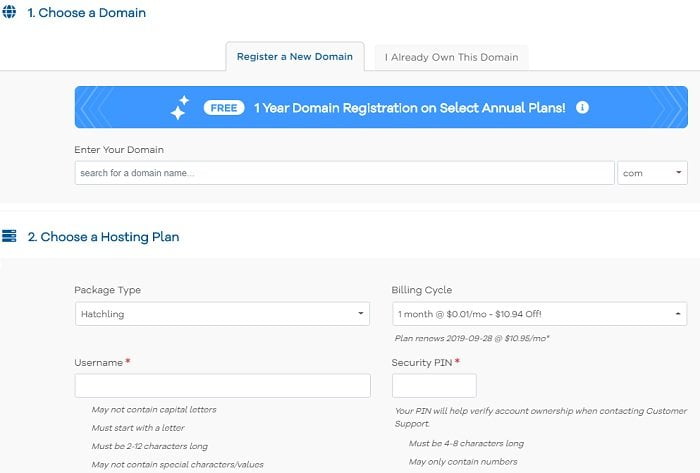Click the Billing Cycle label

coord(422,290)
